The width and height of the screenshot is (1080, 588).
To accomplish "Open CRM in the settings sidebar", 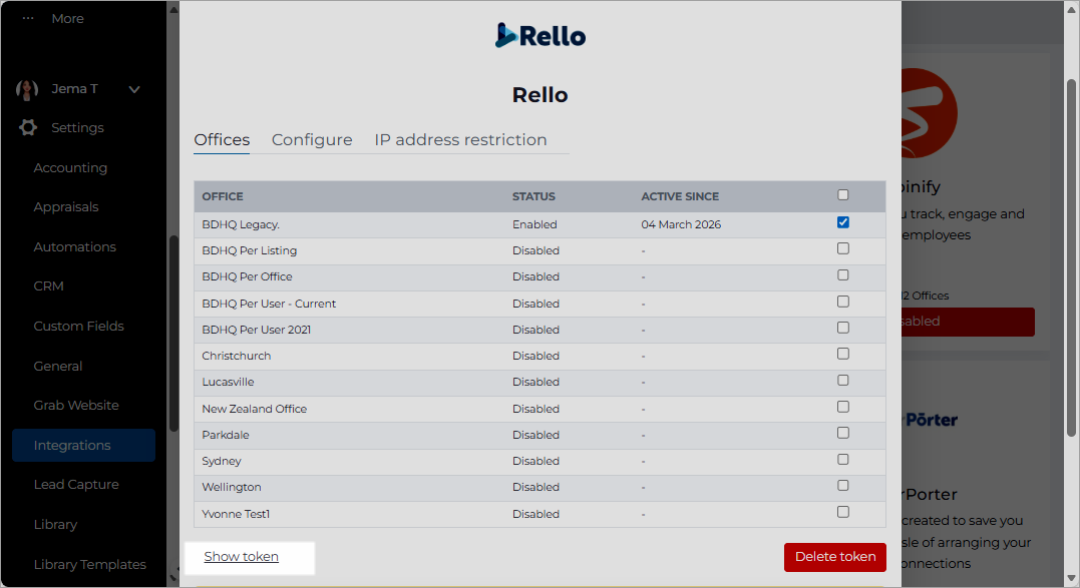I will pos(48,286).
